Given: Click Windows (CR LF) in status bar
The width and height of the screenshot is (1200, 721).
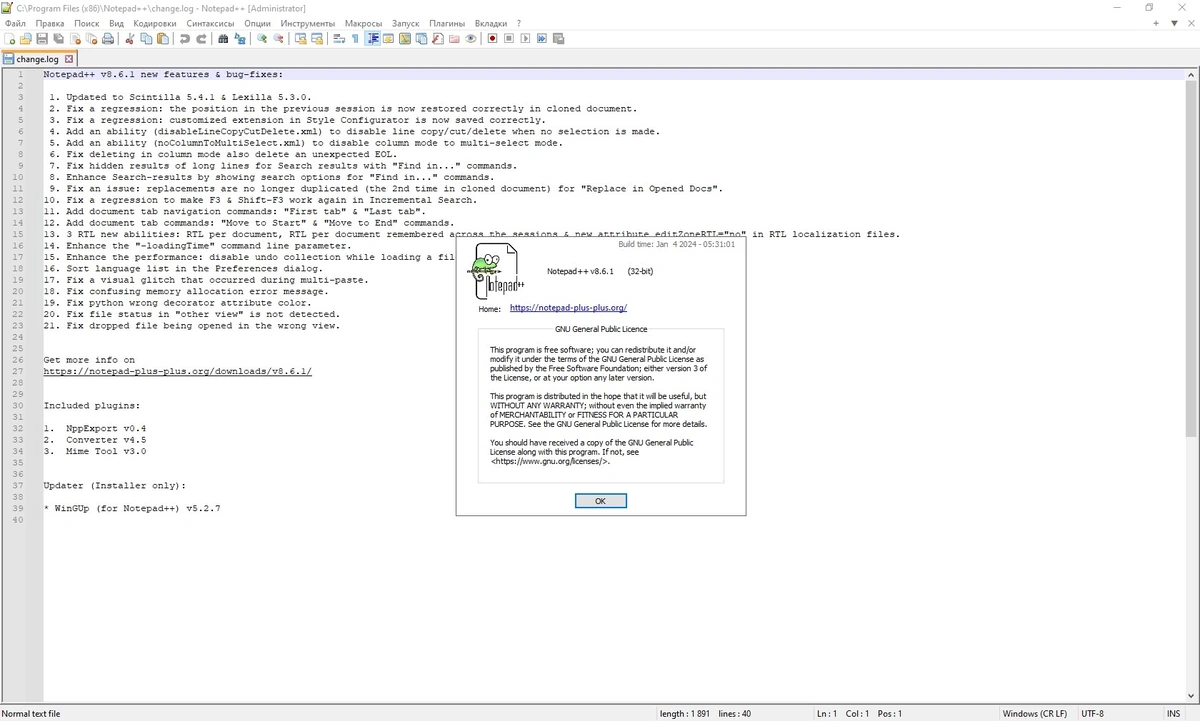Looking at the screenshot, I should click(x=1034, y=713).
